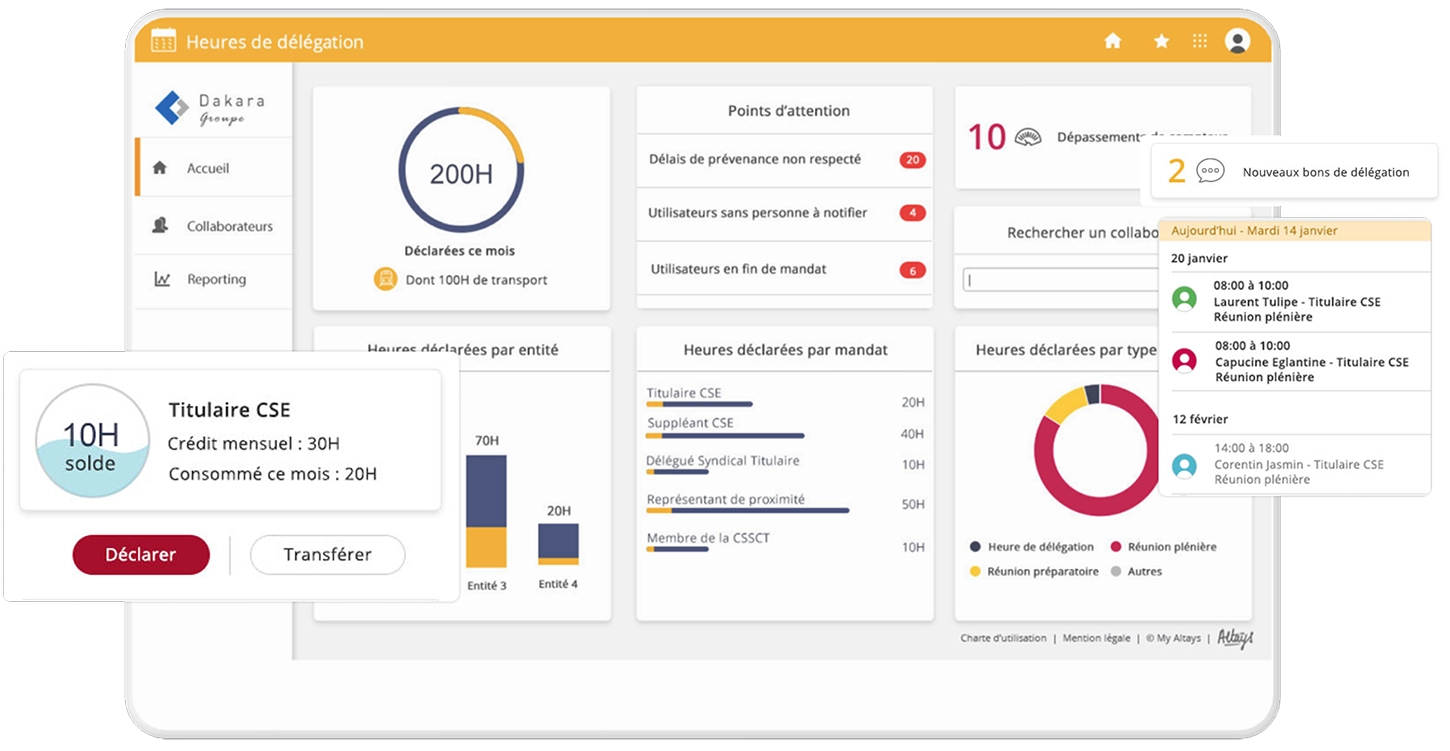This screenshot has width=1450, height=751.
Task: Select the Utilisateurs en fin de mandat row
Action: coord(738,269)
